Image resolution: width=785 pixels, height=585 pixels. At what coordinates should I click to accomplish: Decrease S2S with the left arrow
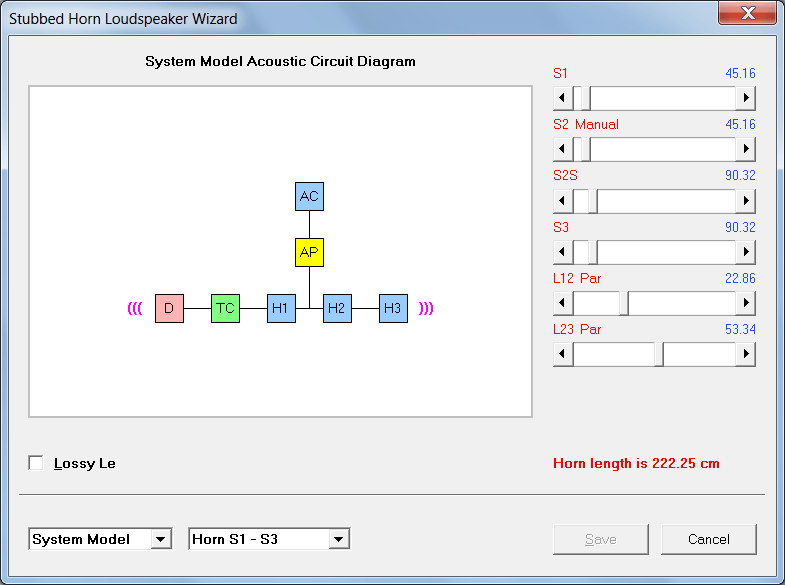563,201
